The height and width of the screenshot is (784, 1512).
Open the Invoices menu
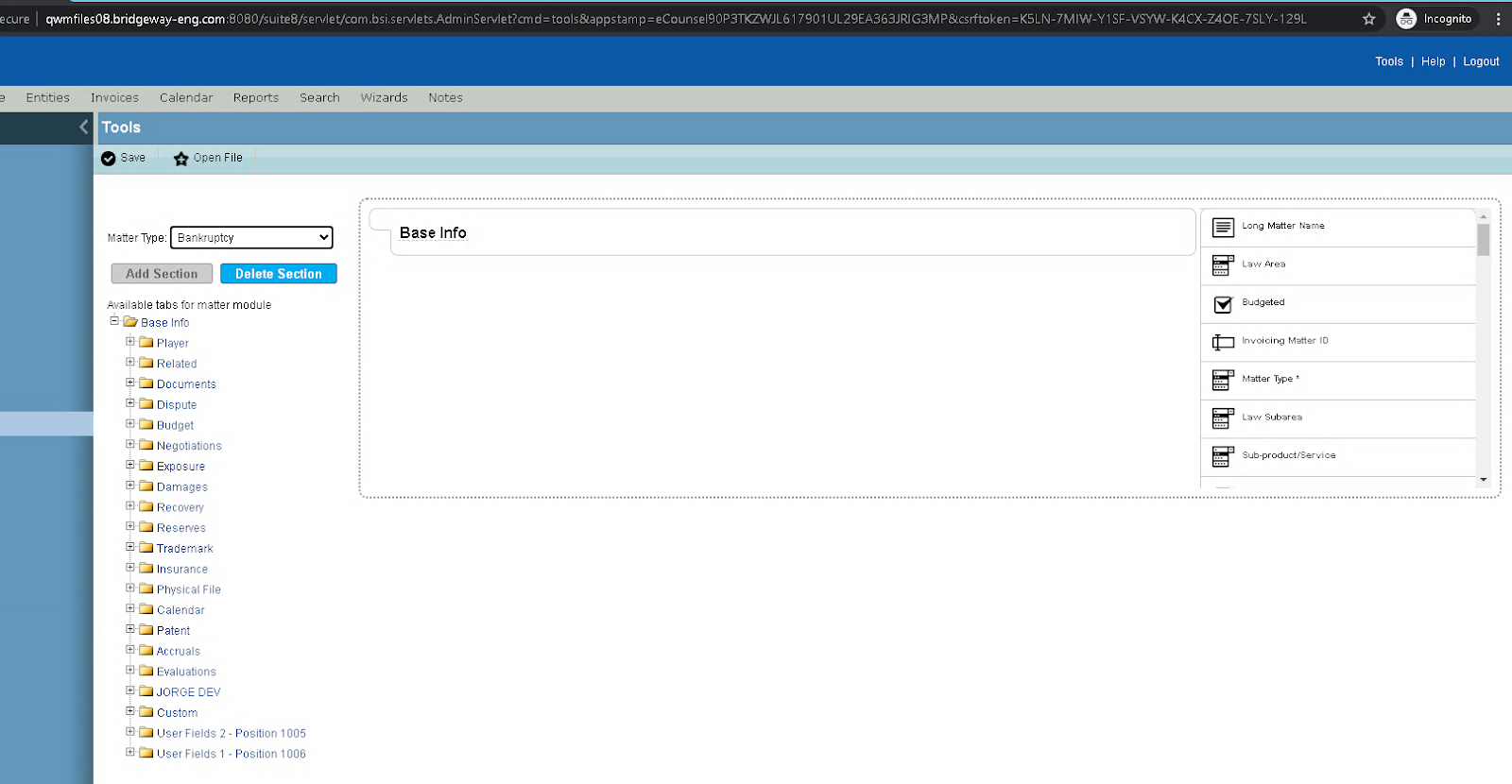[x=114, y=98]
